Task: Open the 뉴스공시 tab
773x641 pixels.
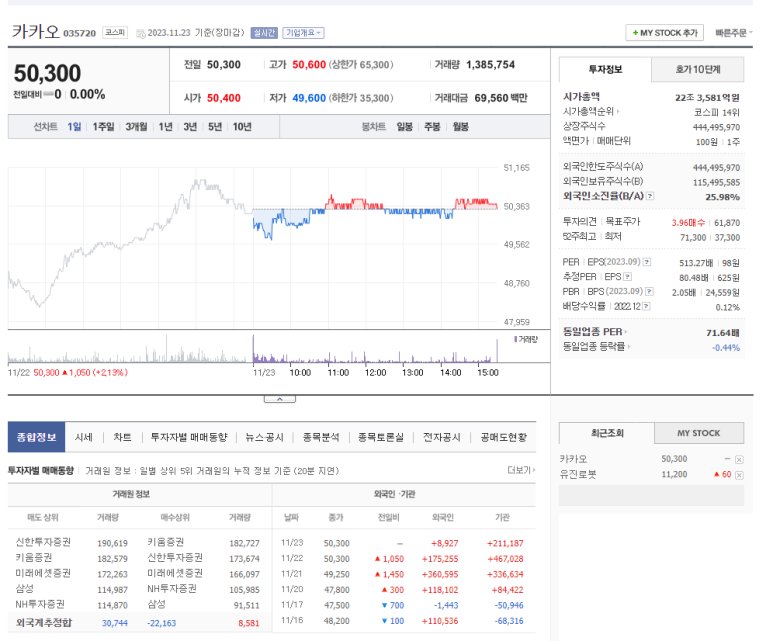Action: click(x=264, y=437)
